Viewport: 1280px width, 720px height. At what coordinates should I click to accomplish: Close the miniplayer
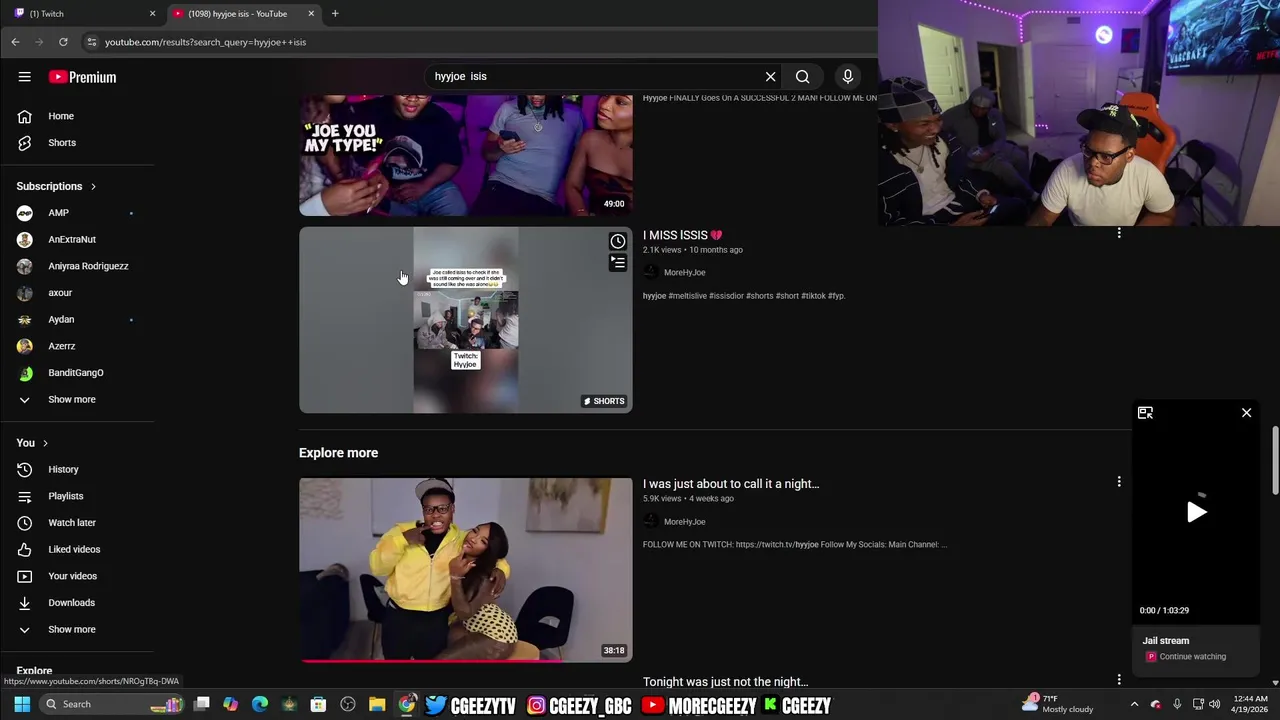(x=1246, y=413)
